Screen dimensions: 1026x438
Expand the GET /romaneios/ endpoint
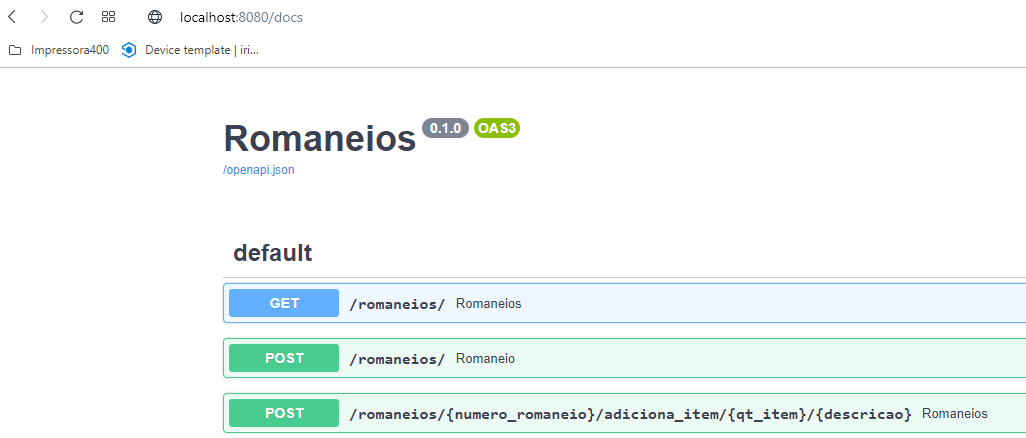point(624,303)
